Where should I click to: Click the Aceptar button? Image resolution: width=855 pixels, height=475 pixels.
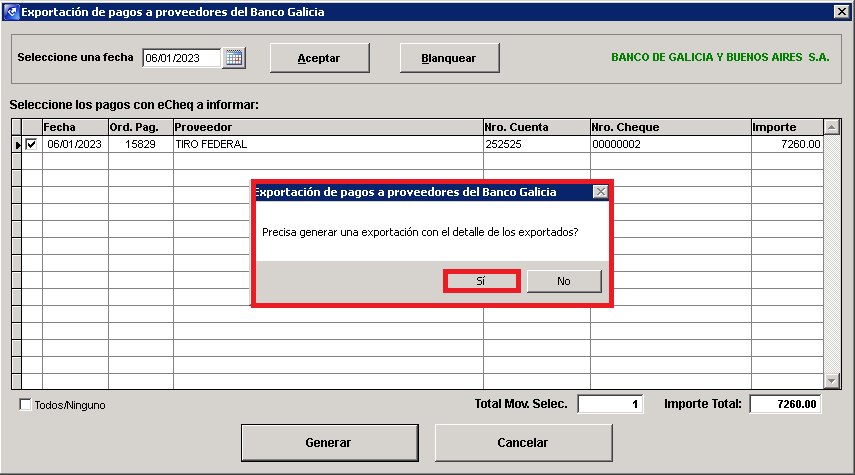click(x=320, y=58)
